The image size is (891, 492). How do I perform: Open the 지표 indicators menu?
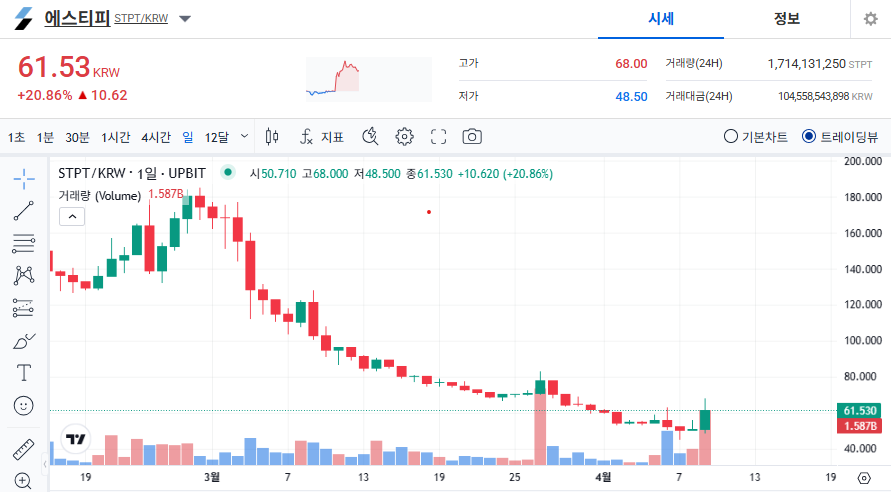(x=322, y=137)
